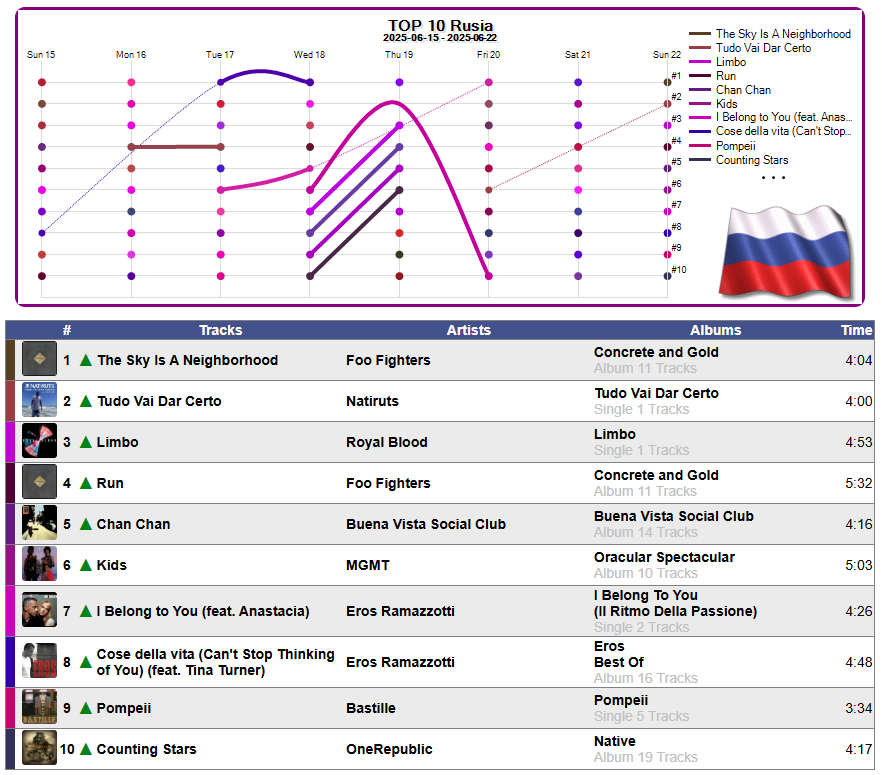Click the I Belong to You cover thumbnail

click(39, 610)
